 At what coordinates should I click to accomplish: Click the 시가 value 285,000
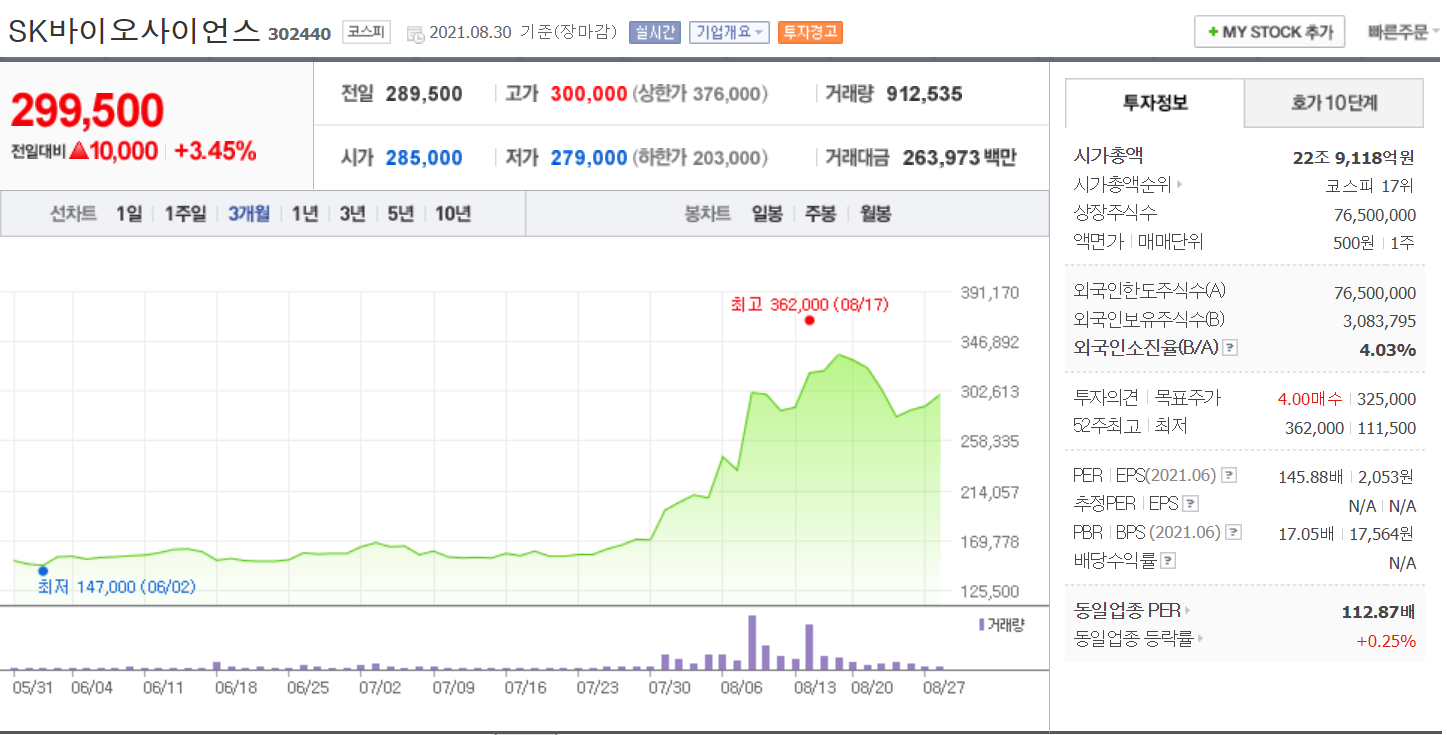424,158
